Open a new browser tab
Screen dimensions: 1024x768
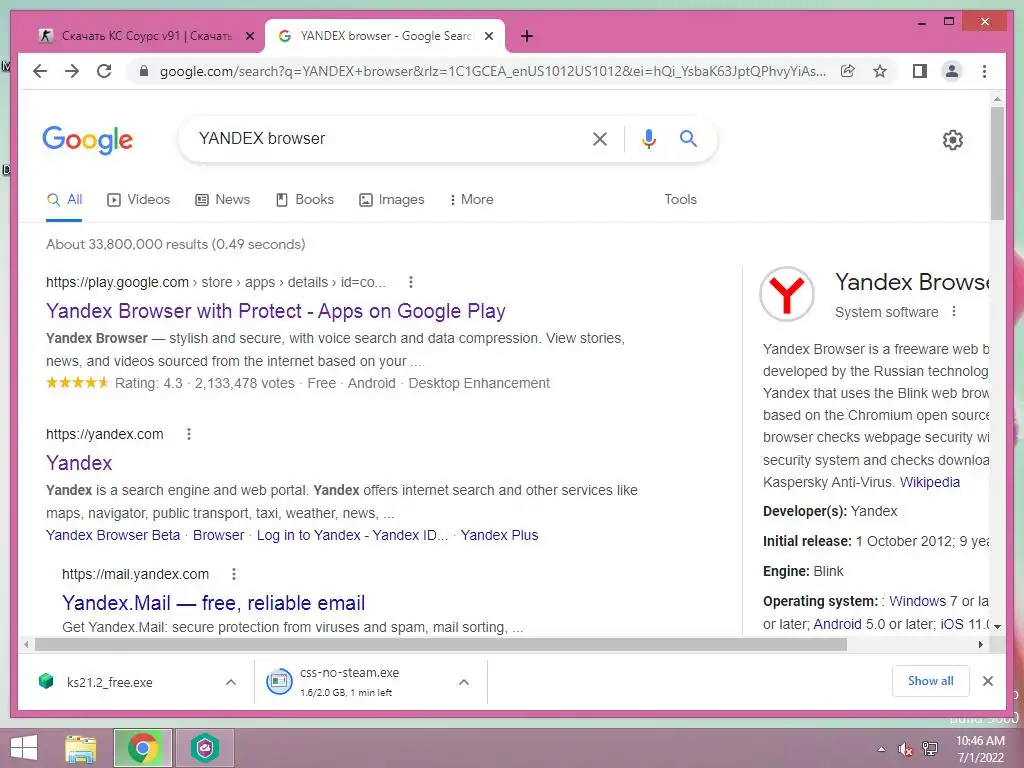[x=527, y=37]
